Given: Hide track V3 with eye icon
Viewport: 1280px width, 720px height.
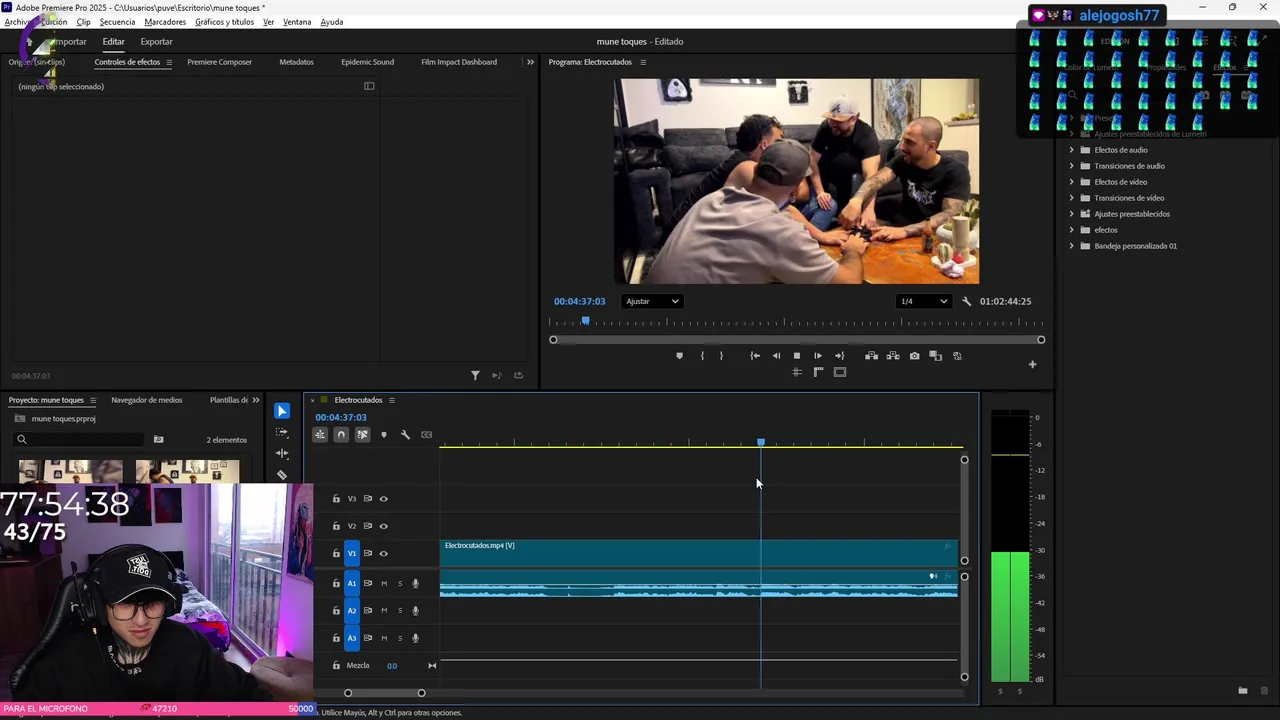Looking at the screenshot, I should [x=383, y=499].
